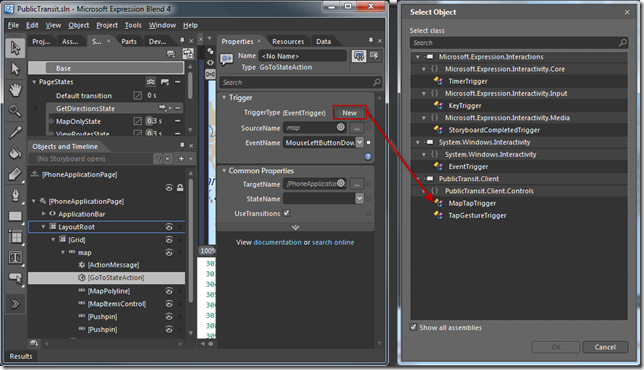
Task: Open the StateName dropdown
Action: (x=359, y=199)
